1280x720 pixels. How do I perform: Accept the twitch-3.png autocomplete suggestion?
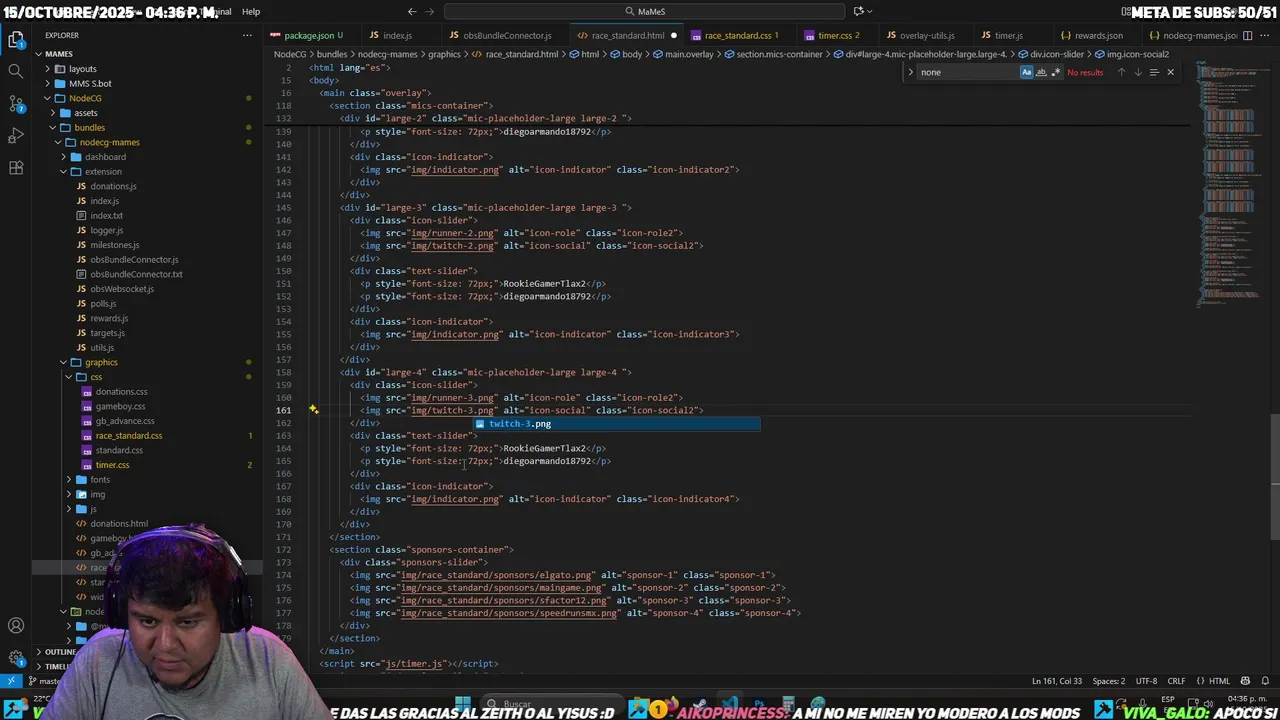[x=616, y=424]
